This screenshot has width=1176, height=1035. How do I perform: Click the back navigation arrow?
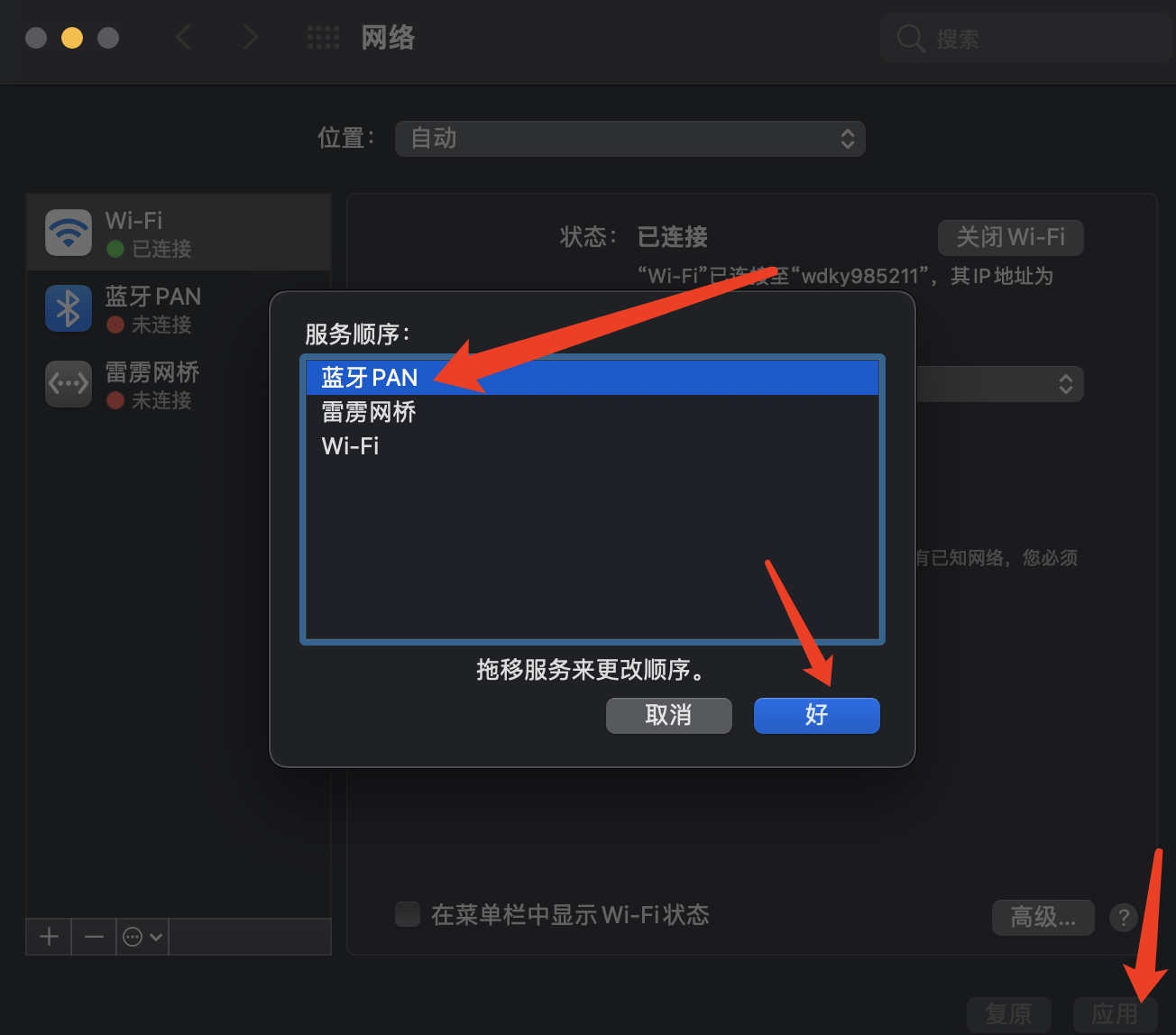pos(184,37)
